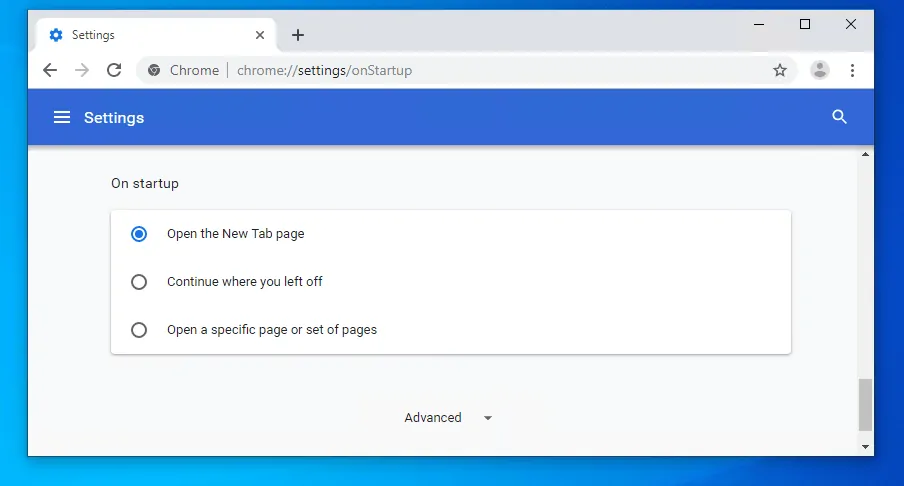
Task: Close the Settings tab
Action: (x=260, y=35)
